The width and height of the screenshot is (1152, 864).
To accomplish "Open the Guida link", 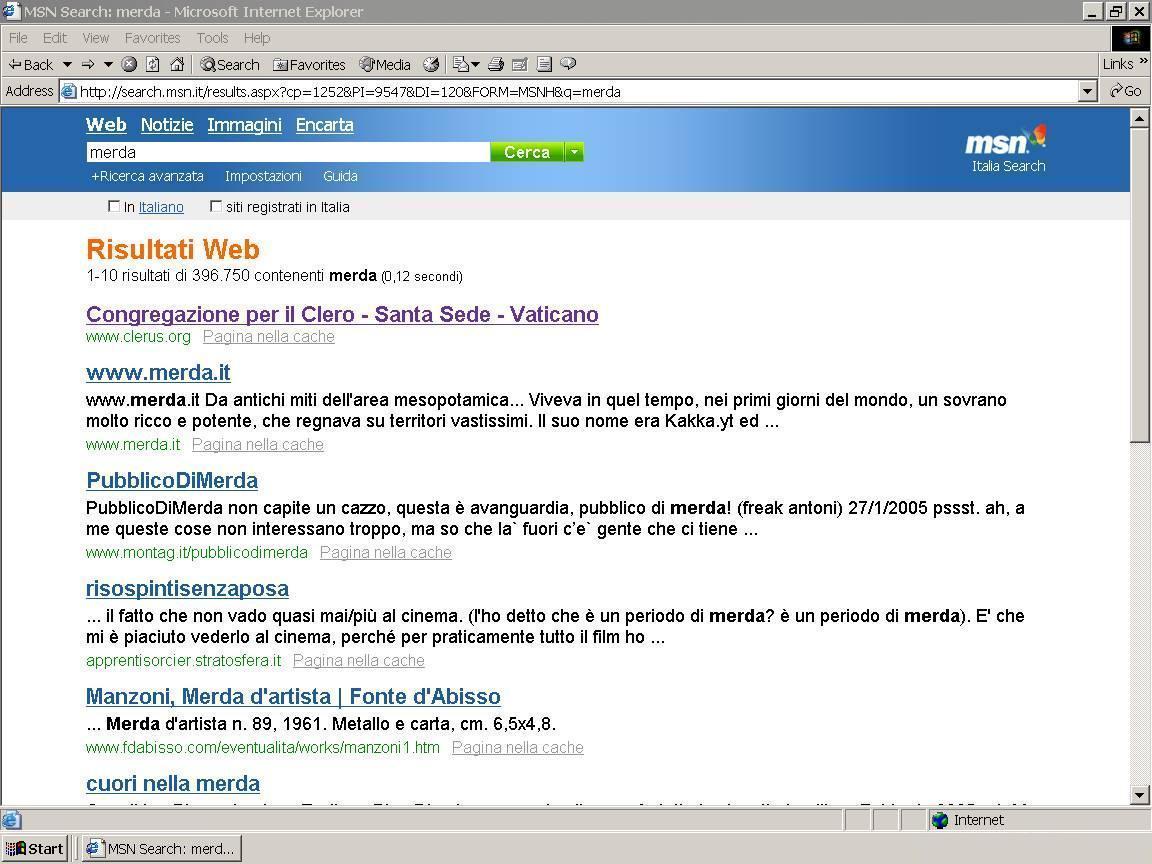I will pos(340,176).
